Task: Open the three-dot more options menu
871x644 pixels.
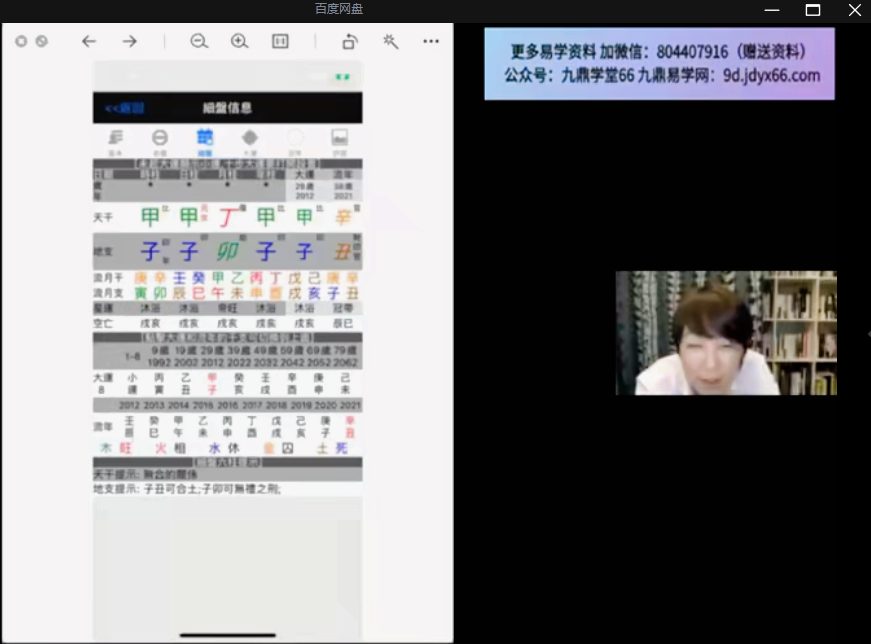Action: (x=431, y=41)
